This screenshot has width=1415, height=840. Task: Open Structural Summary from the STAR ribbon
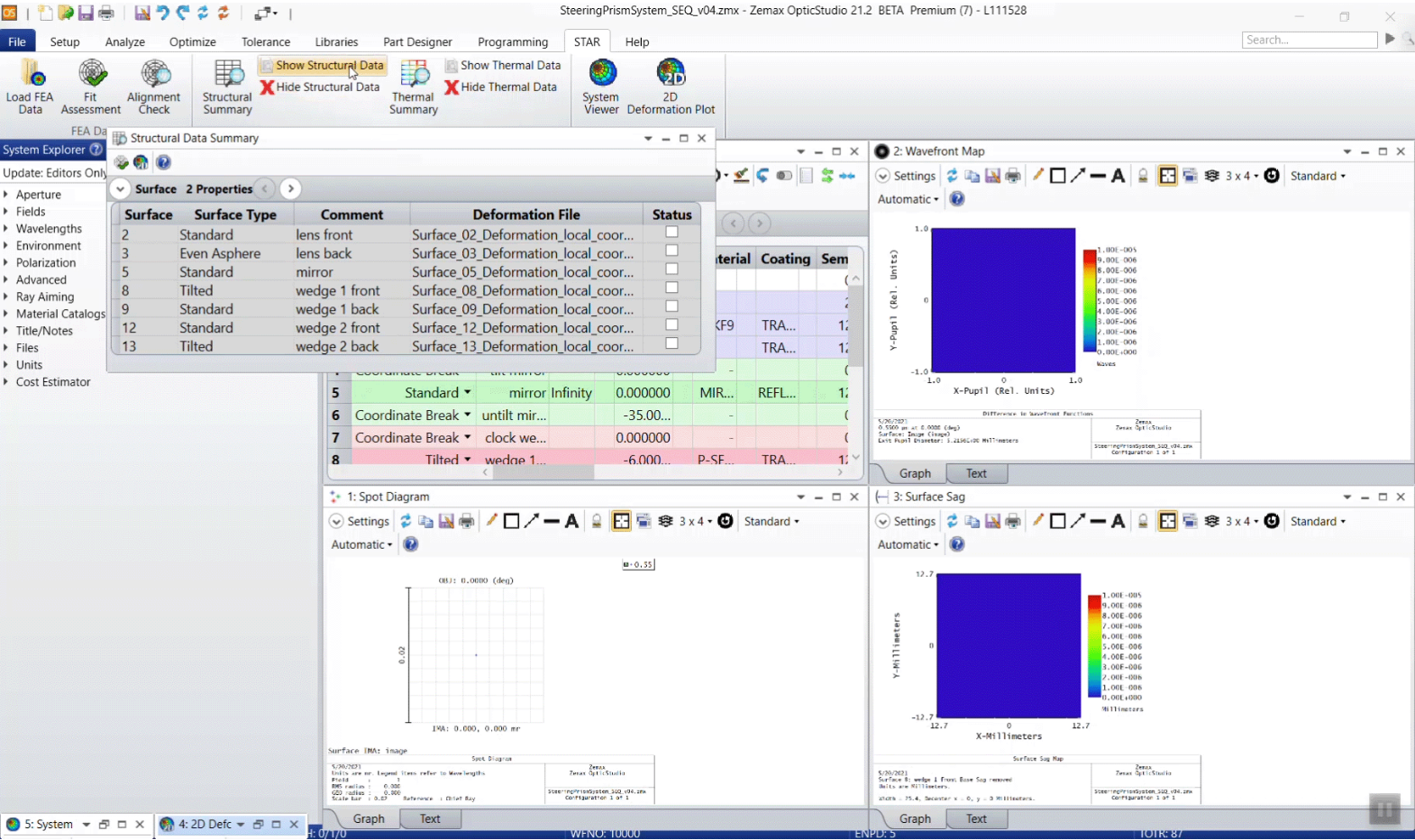(227, 87)
